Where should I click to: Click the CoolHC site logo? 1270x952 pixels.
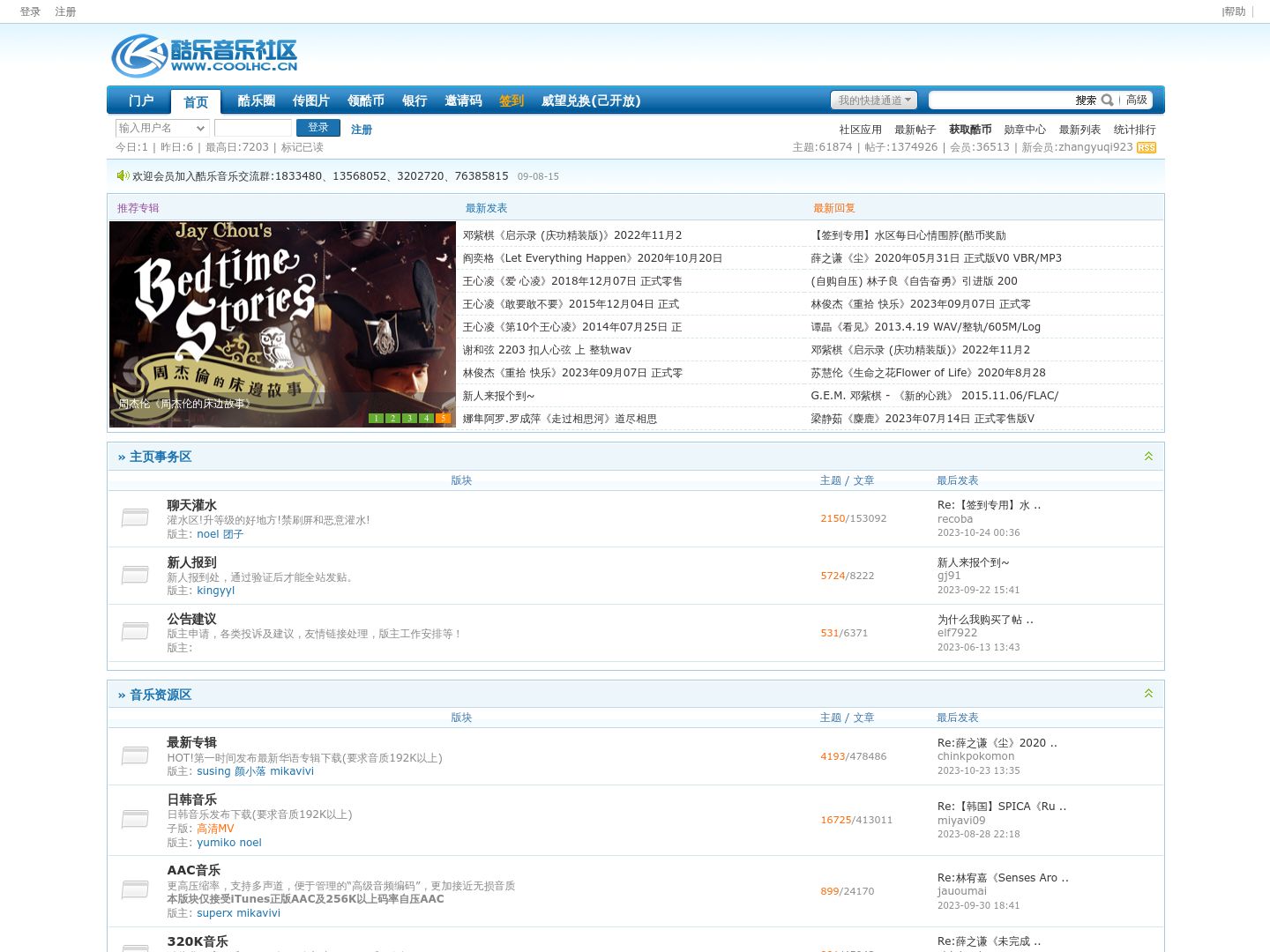[x=205, y=56]
